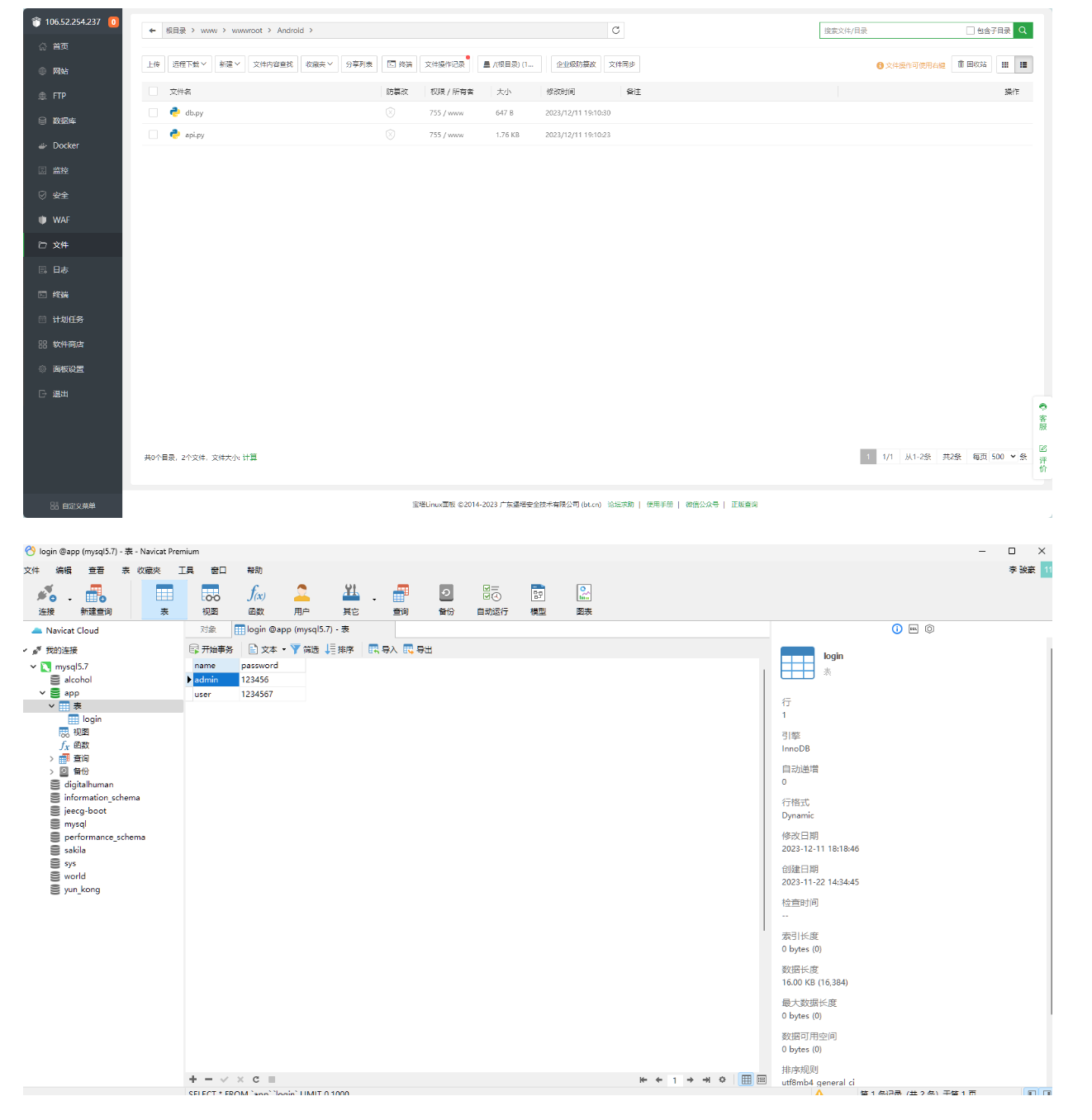
Task: Open Navicat 工具 menu
Action: coord(186,571)
